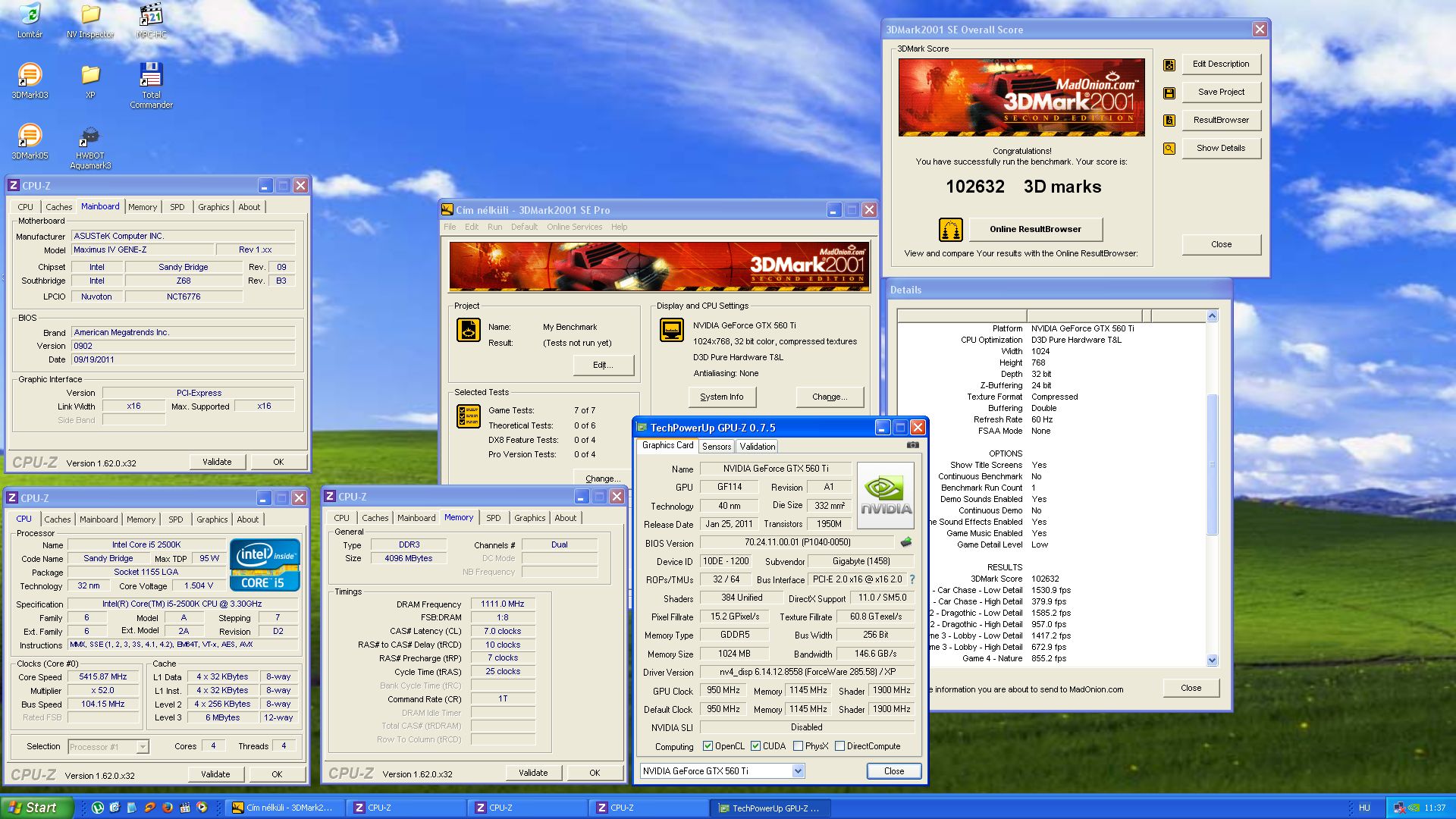Toggle the OpenCL checkbox in GPU-Z
The width and height of the screenshot is (1456, 819).
point(708,746)
